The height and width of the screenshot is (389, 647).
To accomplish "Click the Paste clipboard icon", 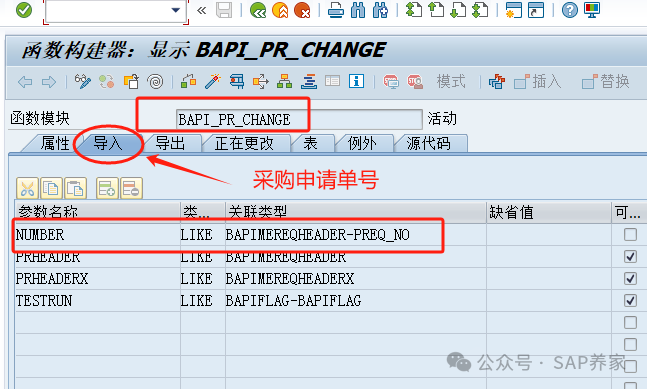I will (x=75, y=189).
